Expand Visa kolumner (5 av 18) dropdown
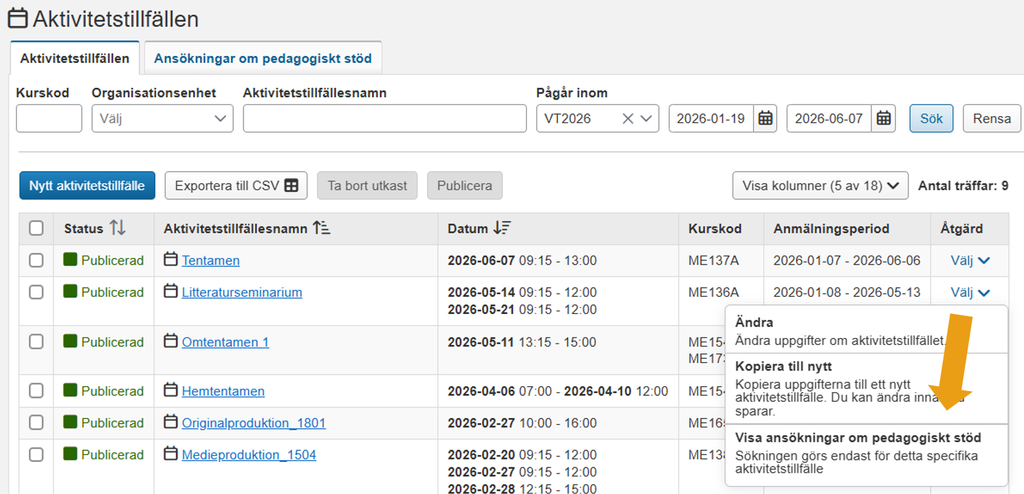Viewport: 1024px width, 494px height. tap(820, 186)
